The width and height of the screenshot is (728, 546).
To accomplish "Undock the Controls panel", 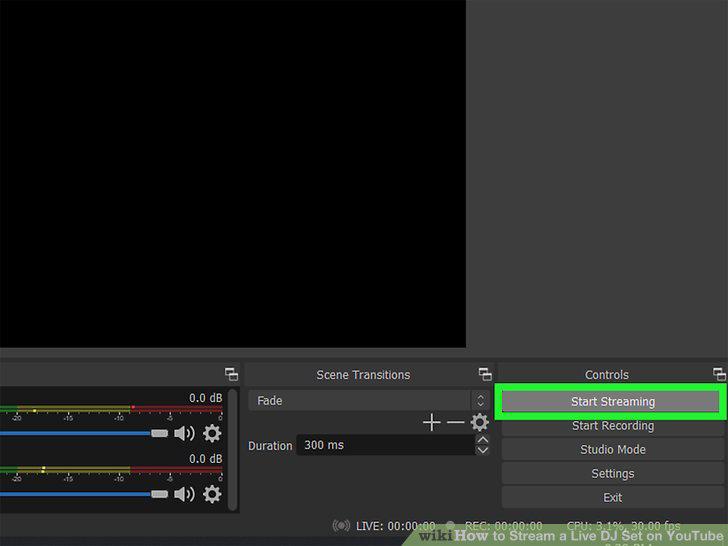I will tap(719, 374).
